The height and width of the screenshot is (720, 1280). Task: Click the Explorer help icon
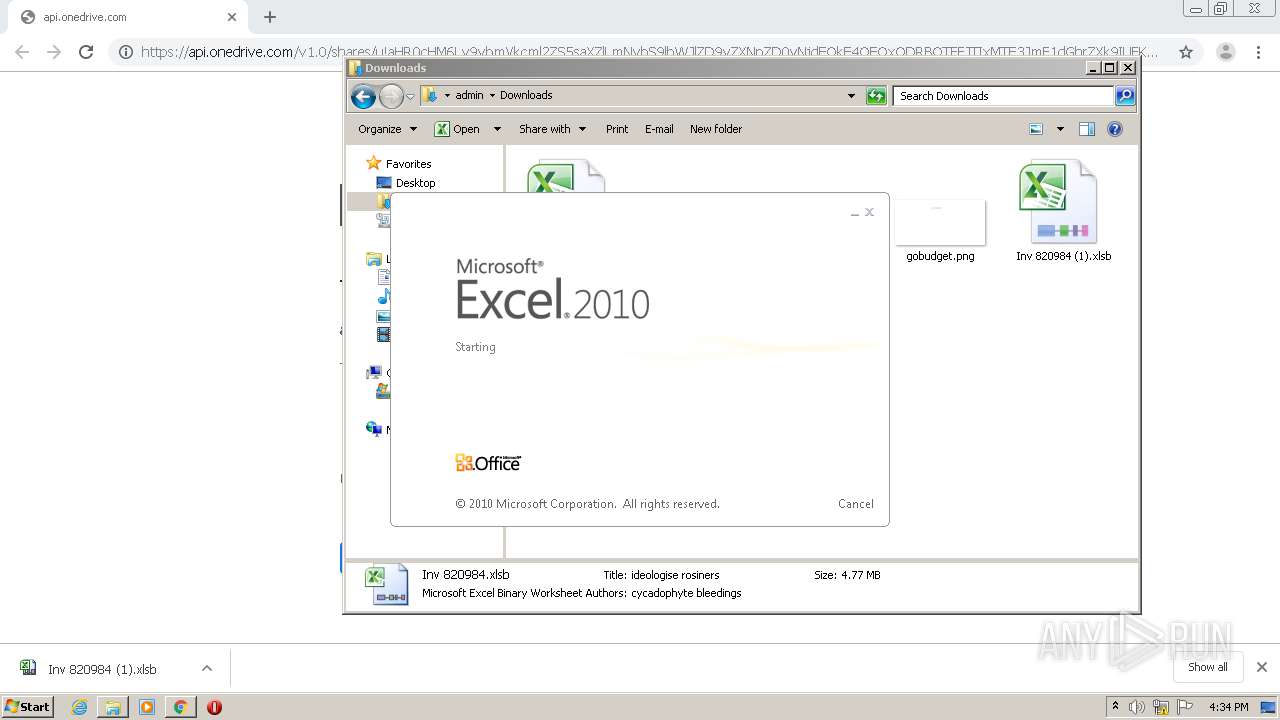(x=1115, y=129)
